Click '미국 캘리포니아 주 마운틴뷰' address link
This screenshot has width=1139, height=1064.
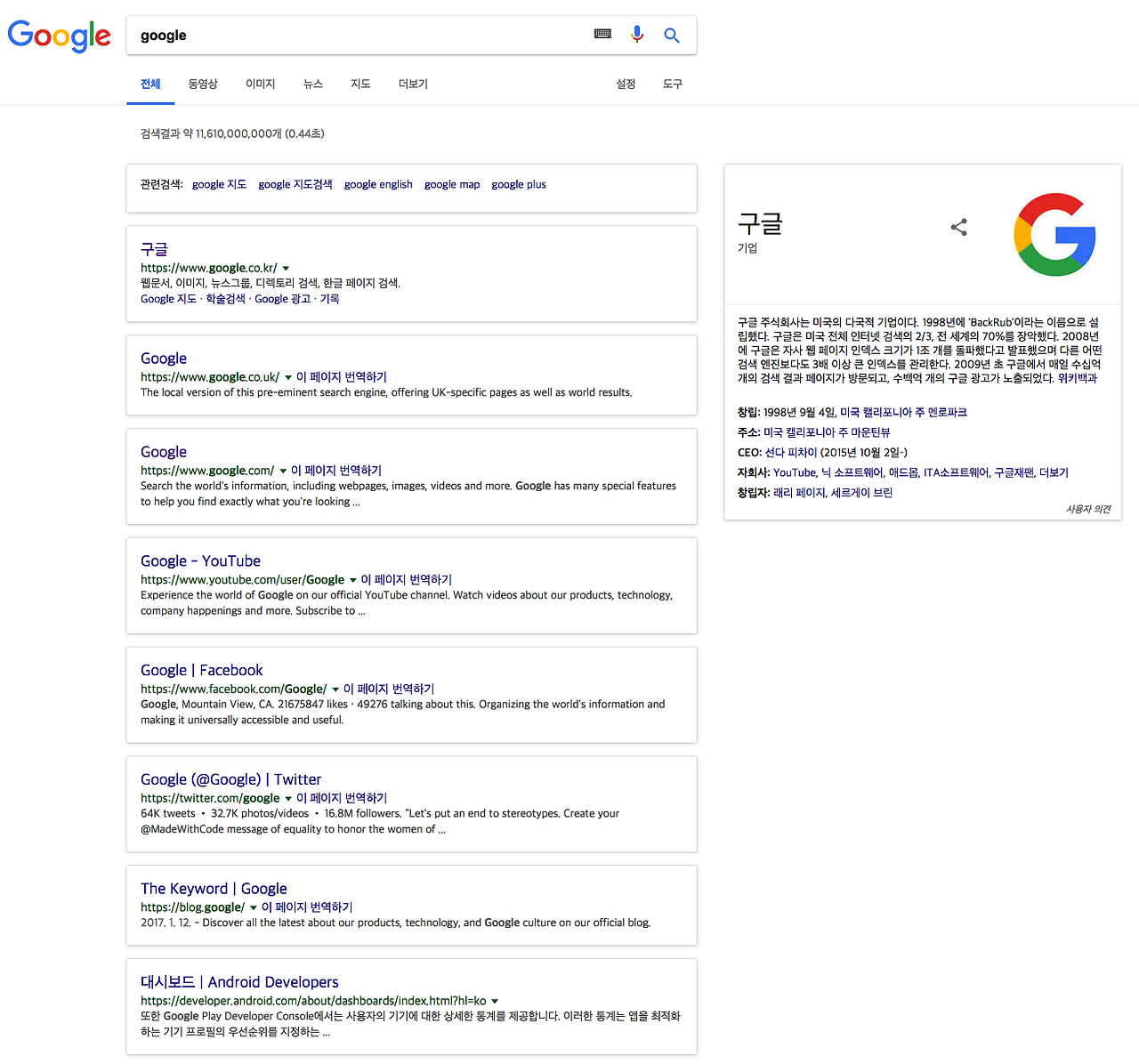pos(827,432)
